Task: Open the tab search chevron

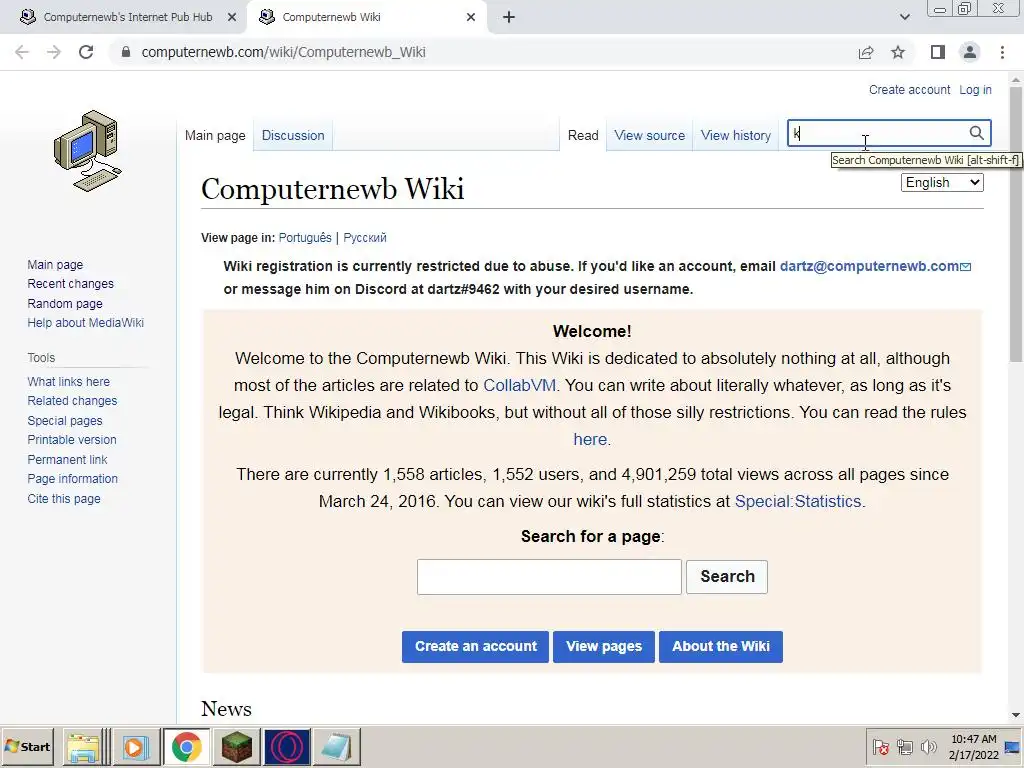Action: (x=904, y=17)
